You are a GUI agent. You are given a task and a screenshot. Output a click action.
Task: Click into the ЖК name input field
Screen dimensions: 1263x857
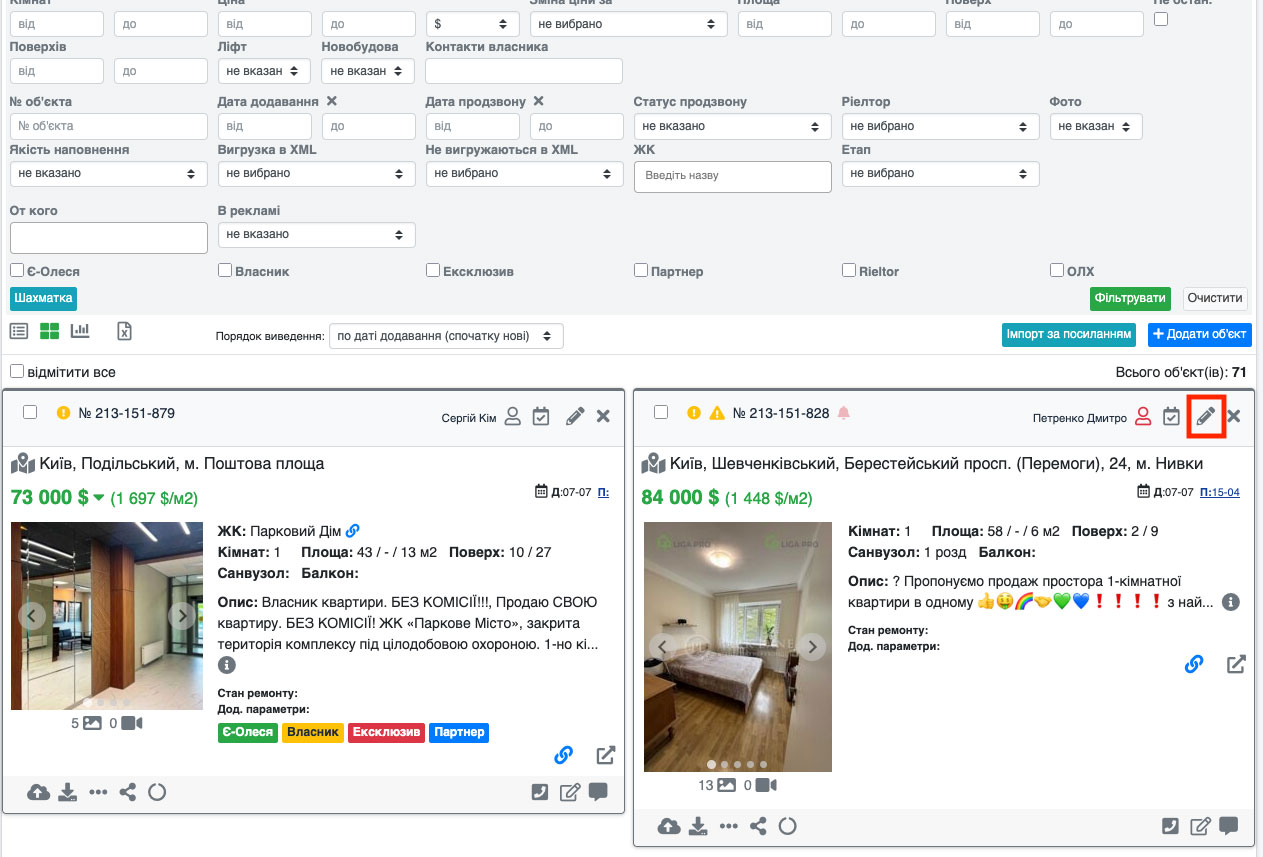(x=732, y=176)
